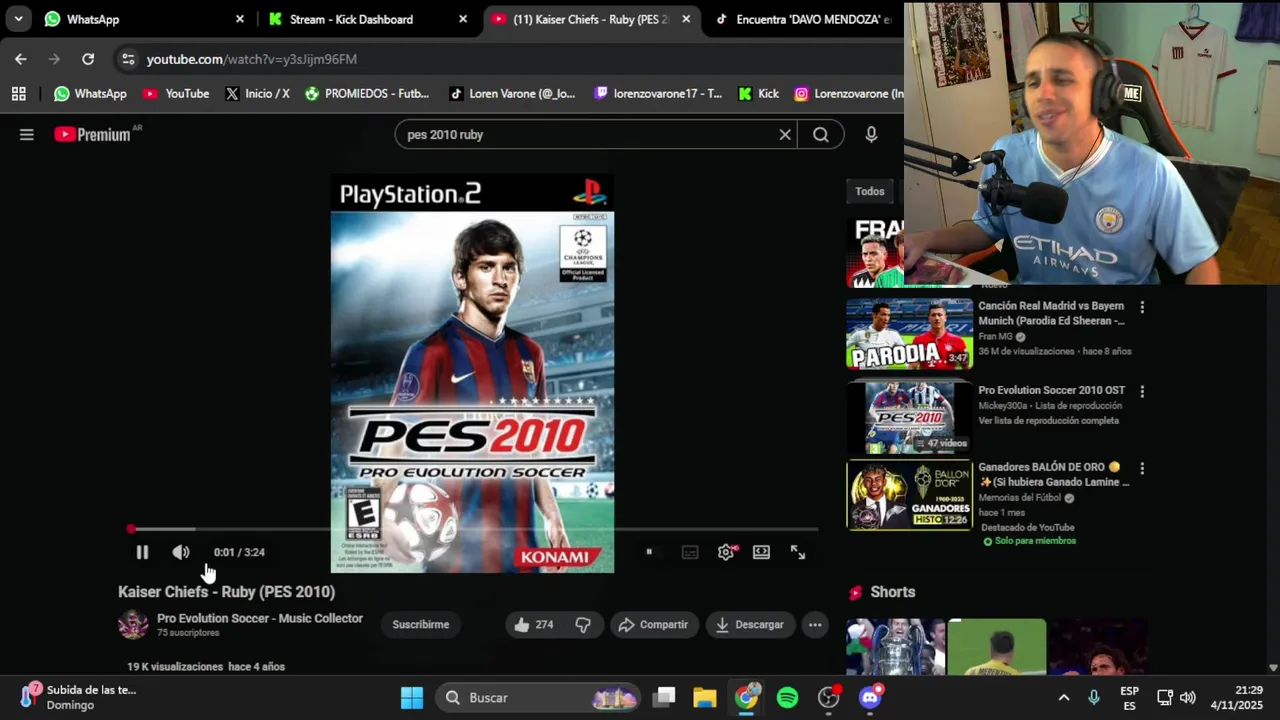Open Ganadores BALÓN DE ORO video thumbnail

(909, 495)
